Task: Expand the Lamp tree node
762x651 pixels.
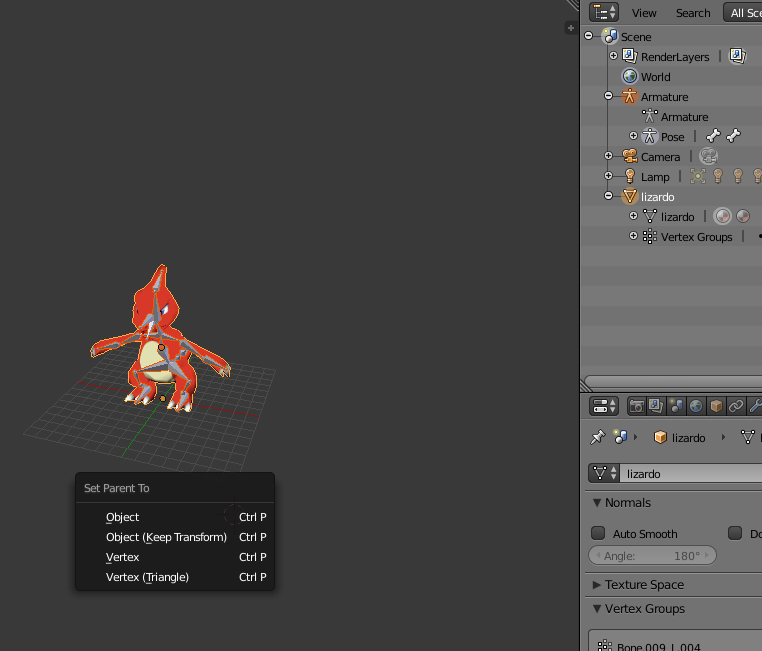Action: (x=608, y=175)
